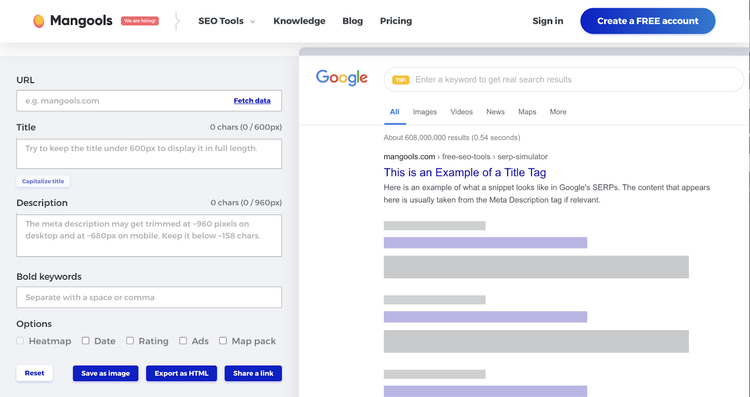Expand the SEO Tools dropdown
The width and height of the screenshot is (750, 397).
coord(227,21)
